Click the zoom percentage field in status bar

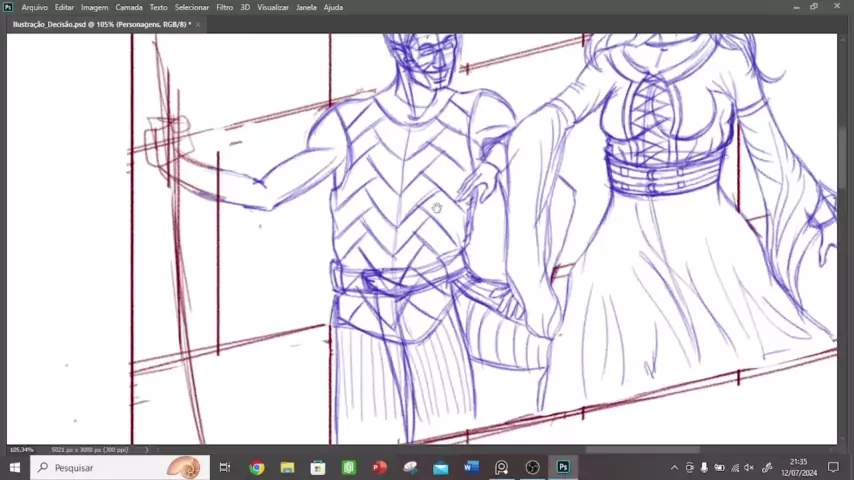coord(21,449)
